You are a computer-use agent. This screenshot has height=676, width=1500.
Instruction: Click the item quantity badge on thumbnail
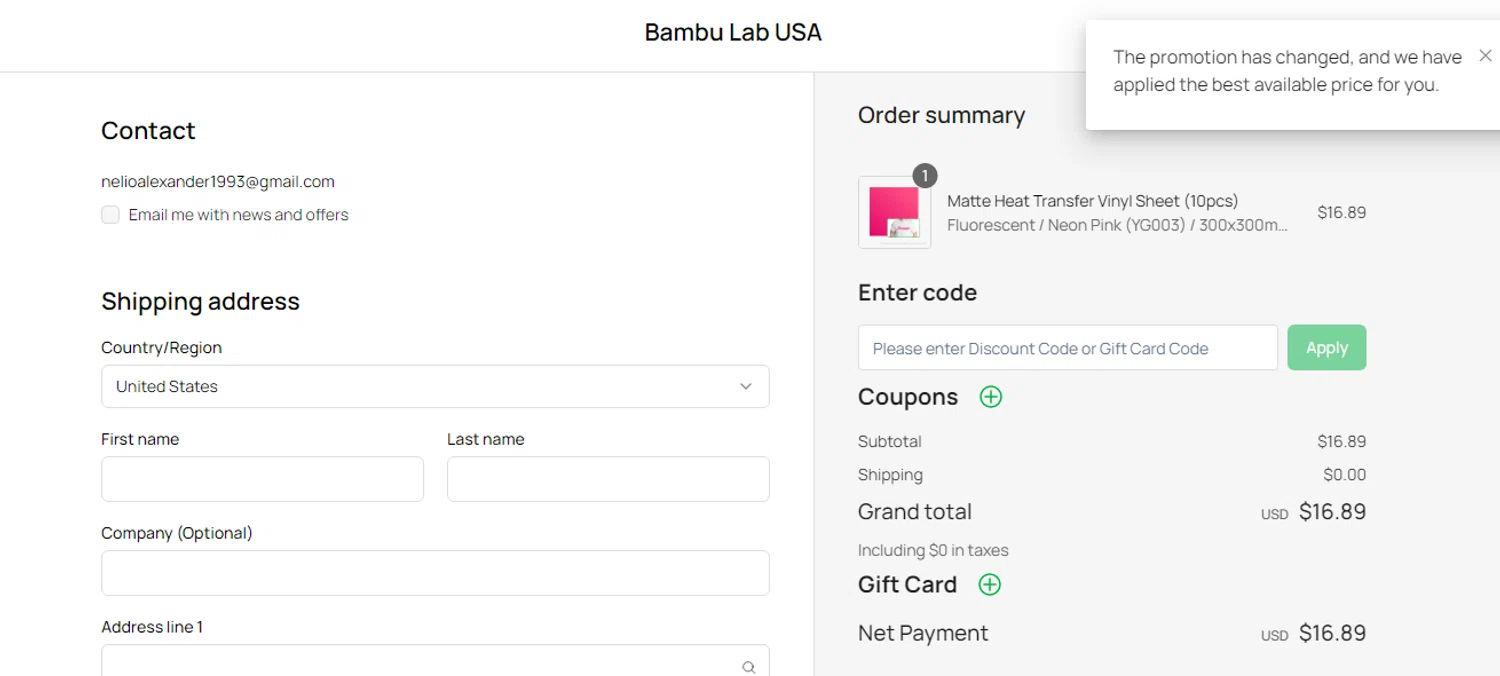click(925, 176)
